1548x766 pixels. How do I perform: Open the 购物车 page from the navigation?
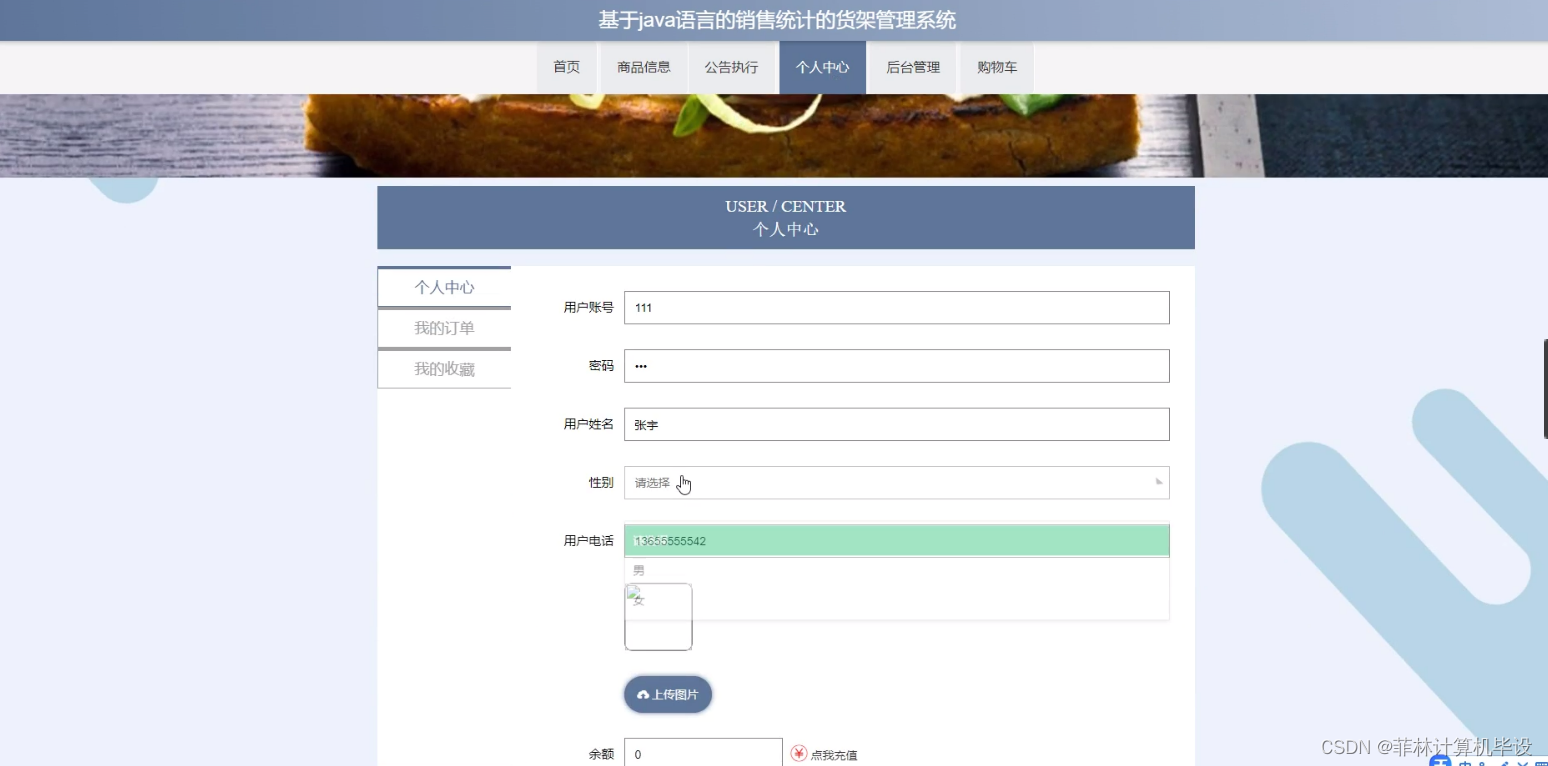pos(996,67)
